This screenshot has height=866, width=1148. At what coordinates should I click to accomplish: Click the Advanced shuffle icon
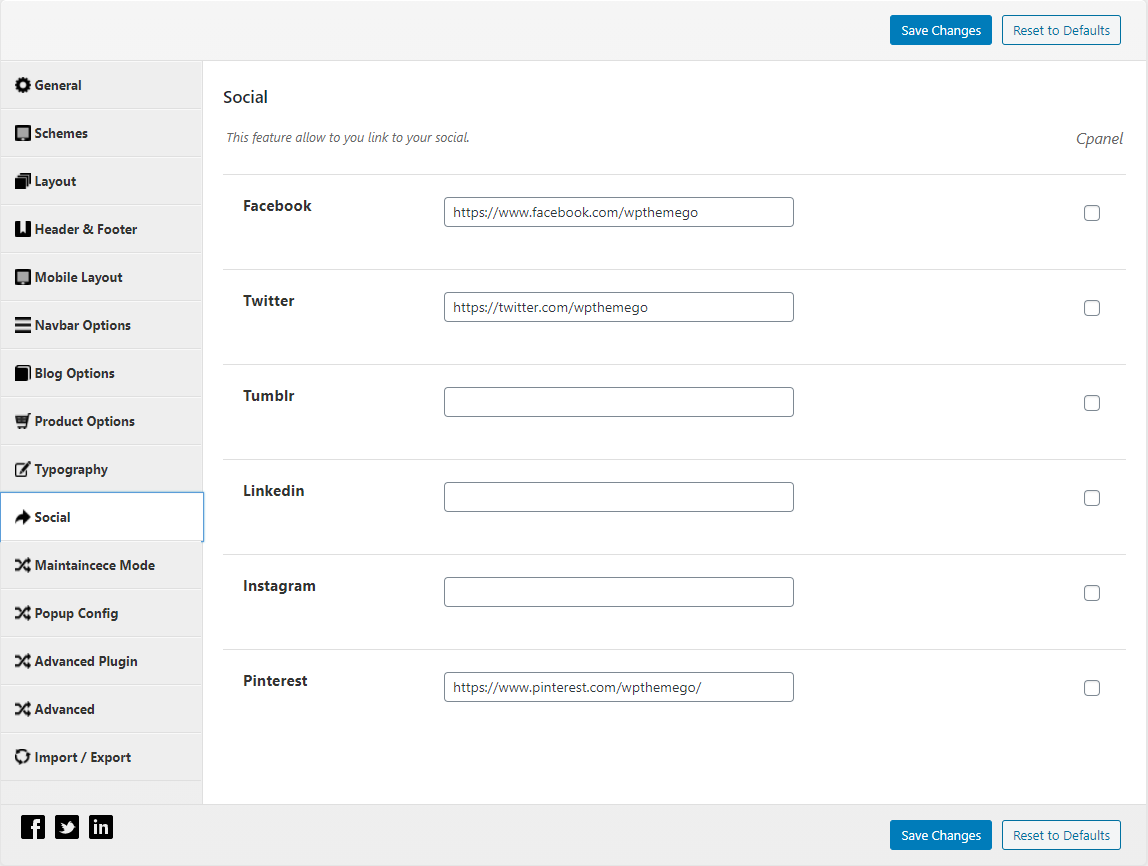tap(23, 709)
